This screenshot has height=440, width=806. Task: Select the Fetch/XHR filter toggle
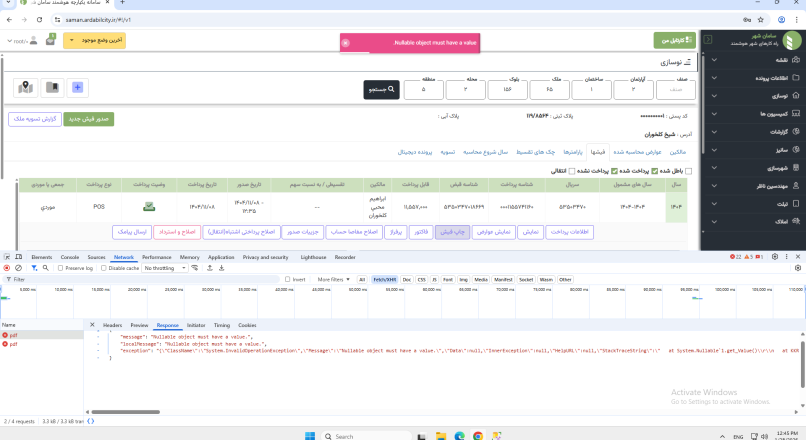[x=384, y=280]
